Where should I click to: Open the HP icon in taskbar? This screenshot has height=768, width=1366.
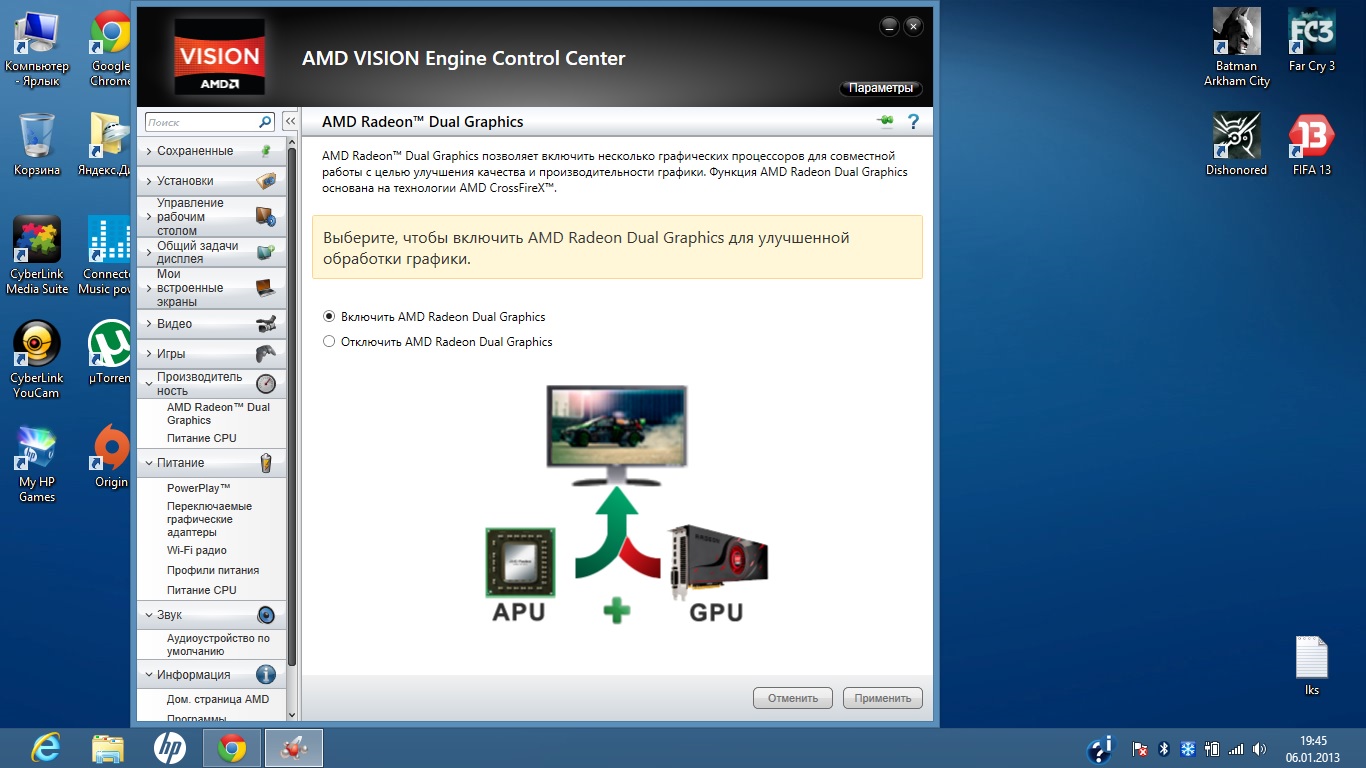click(170, 748)
